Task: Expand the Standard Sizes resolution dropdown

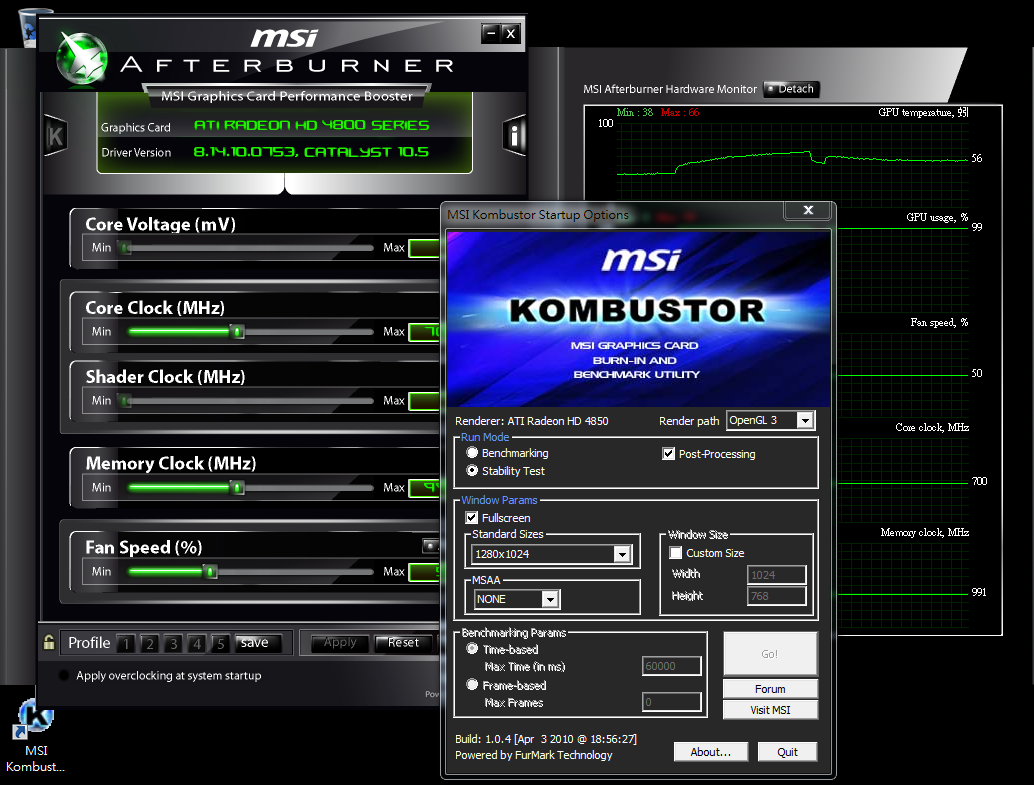Action: 622,554
